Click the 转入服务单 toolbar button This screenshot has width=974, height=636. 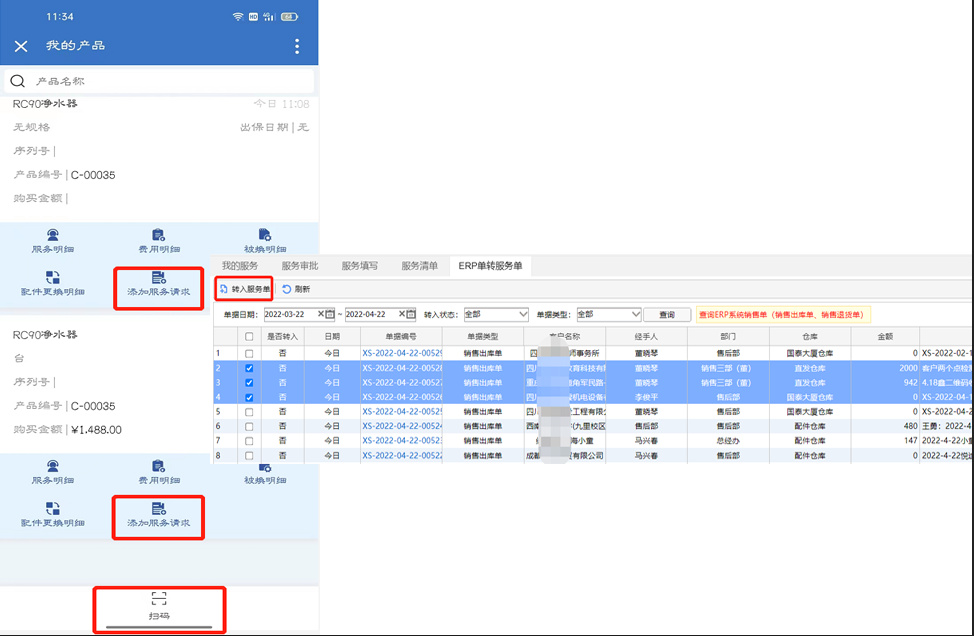[245, 289]
